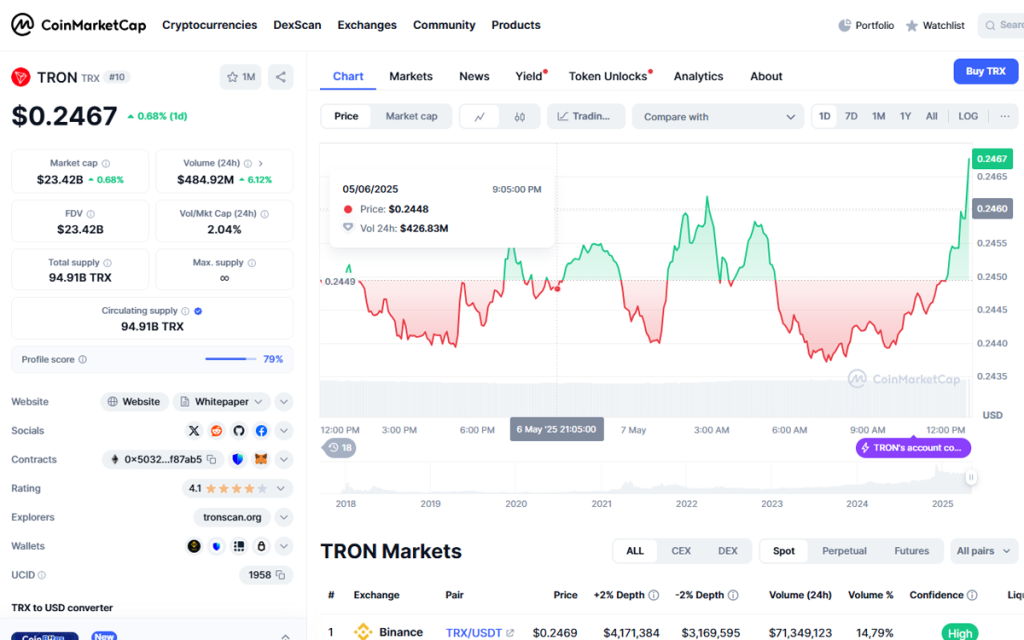Image resolution: width=1024 pixels, height=640 pixels.
Task: Switch to the Token Unlocks tab
Action: [609, 76]
